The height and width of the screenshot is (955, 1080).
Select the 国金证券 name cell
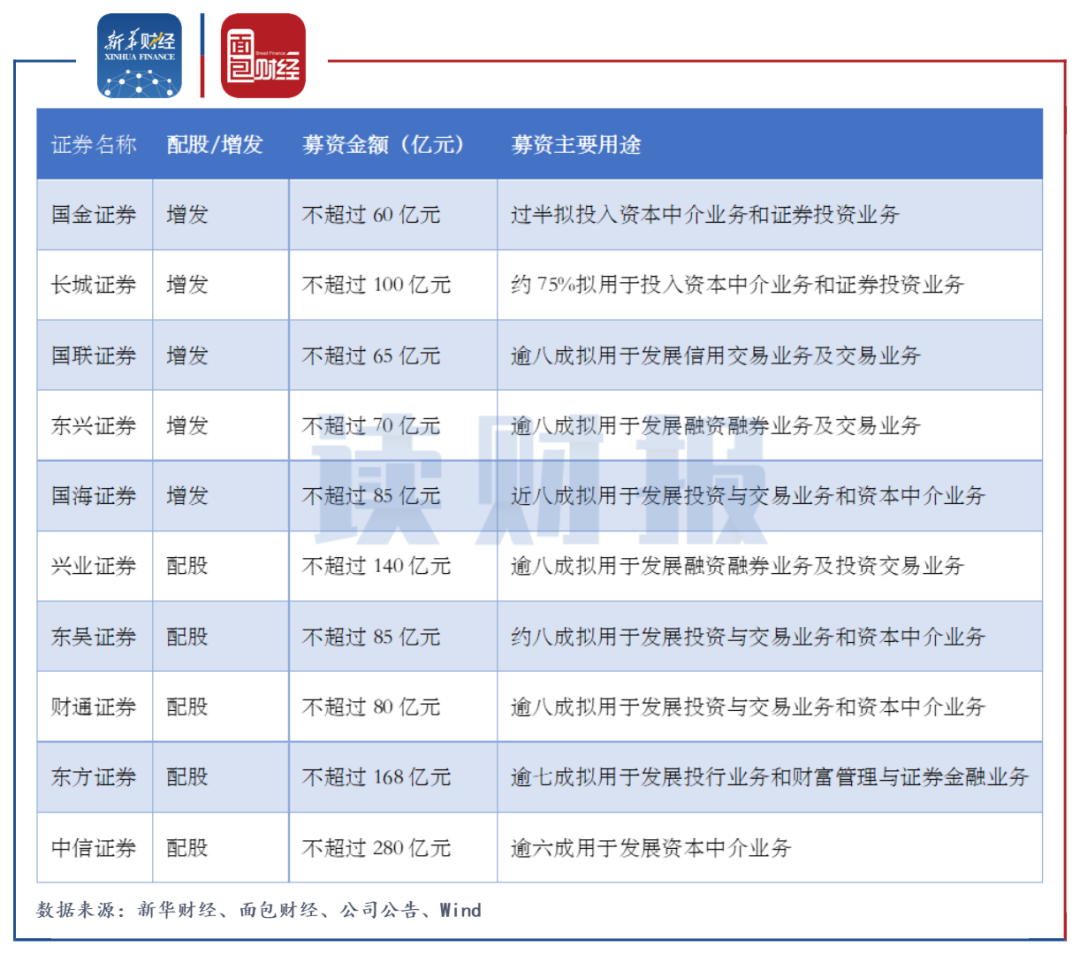click(94, 215)
